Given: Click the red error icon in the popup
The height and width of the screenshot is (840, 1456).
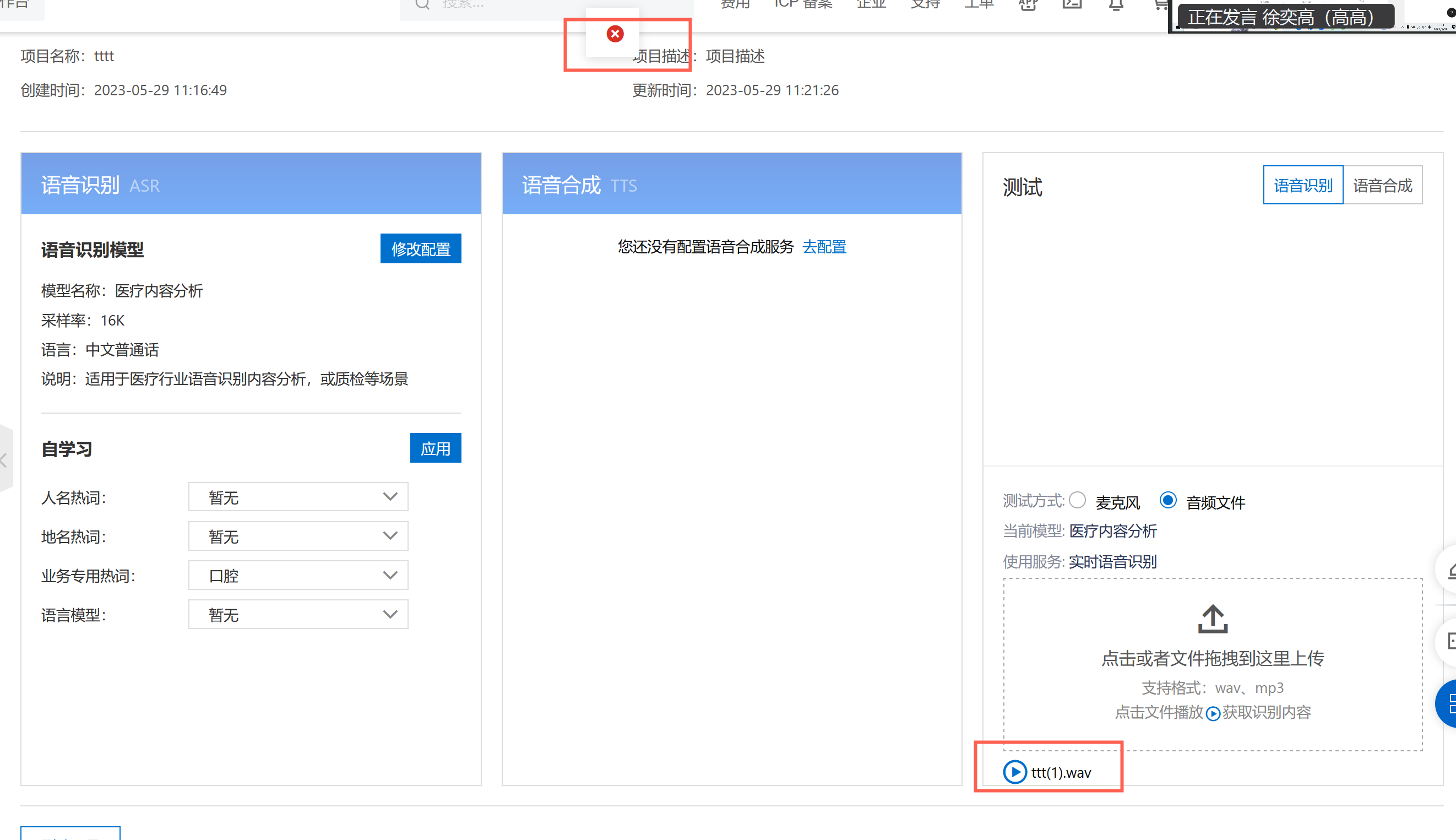Looking at the screenshot, I should click(614, 34).
